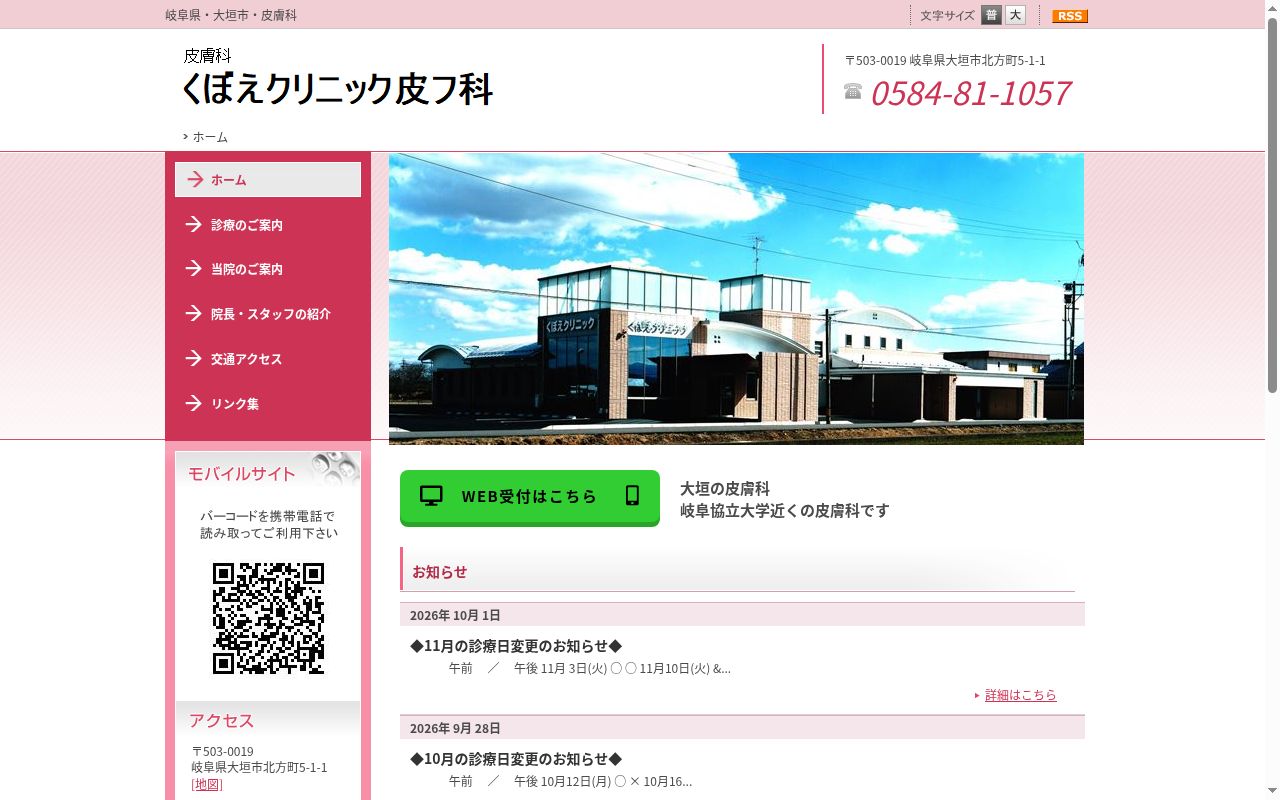Click arrow icon beside 交通アクセス
The image size is (1280, 800).
pyautogui.click(x=194, y=358)
